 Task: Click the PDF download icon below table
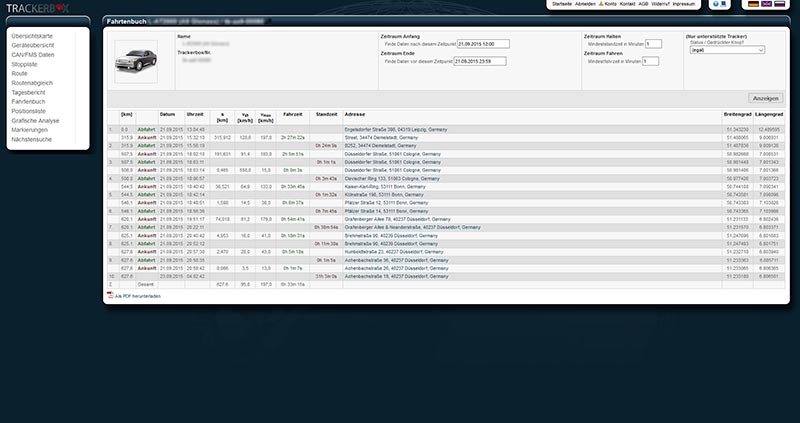pos(110,296)
